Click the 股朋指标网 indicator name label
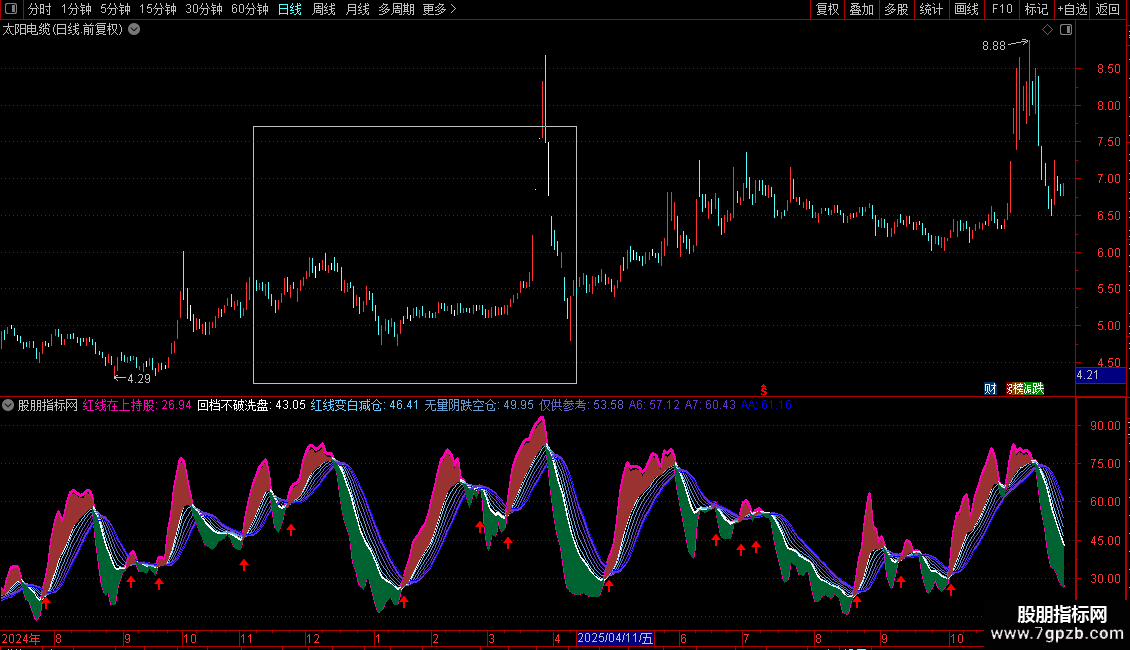The width and height of the screenshot is (1130, 650). pos(48,405)
